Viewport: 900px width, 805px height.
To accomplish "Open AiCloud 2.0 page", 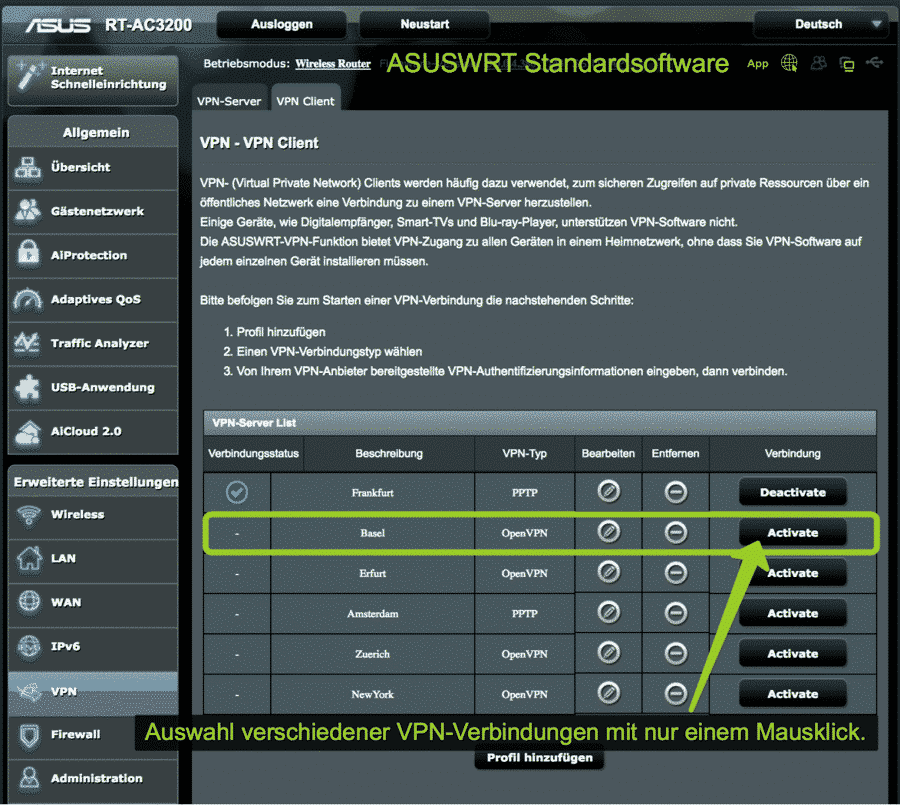I will click(93, 432).
